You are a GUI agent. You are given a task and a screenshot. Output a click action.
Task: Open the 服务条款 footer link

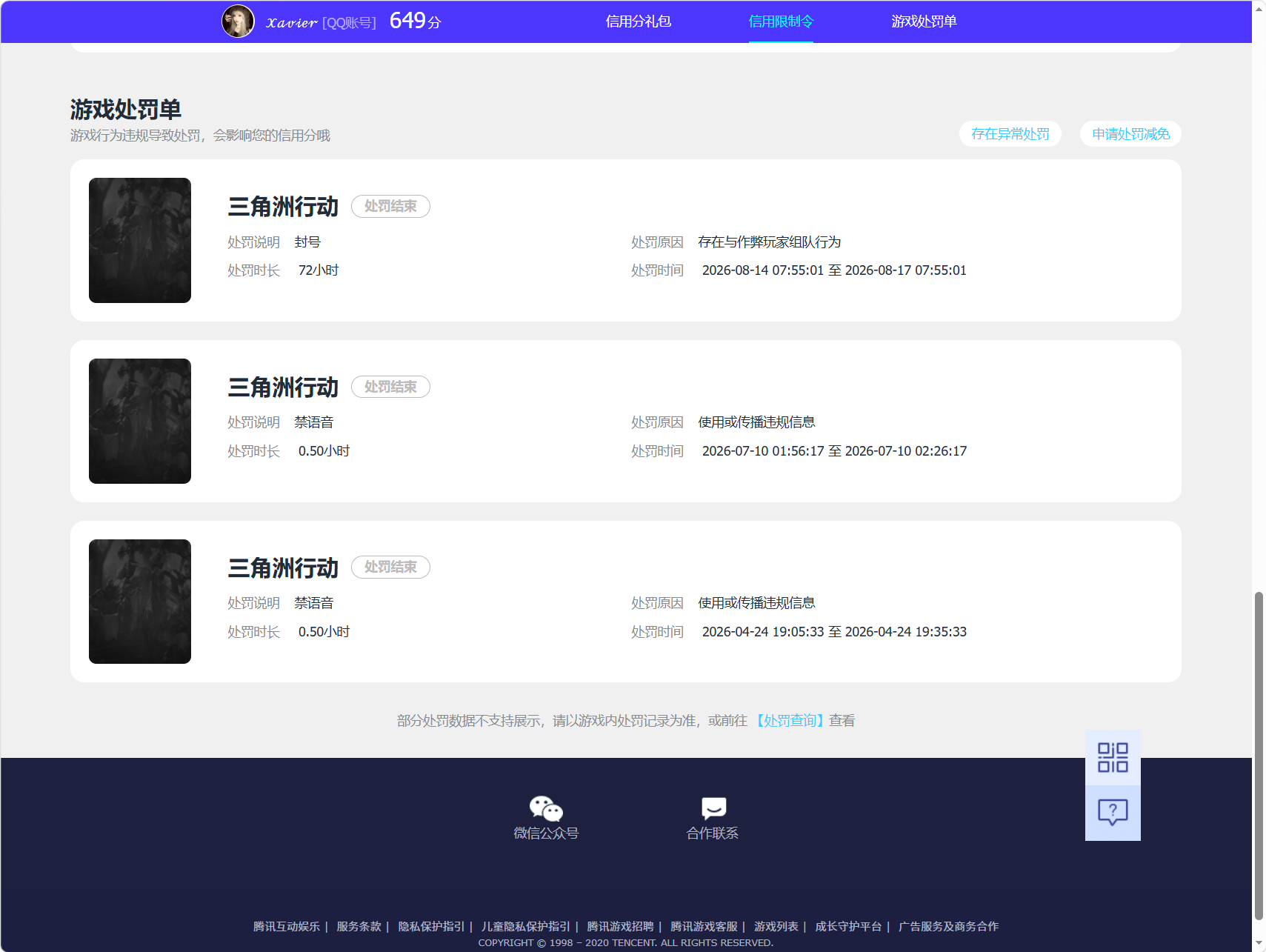pyautogui.click(x=359, y=927)
